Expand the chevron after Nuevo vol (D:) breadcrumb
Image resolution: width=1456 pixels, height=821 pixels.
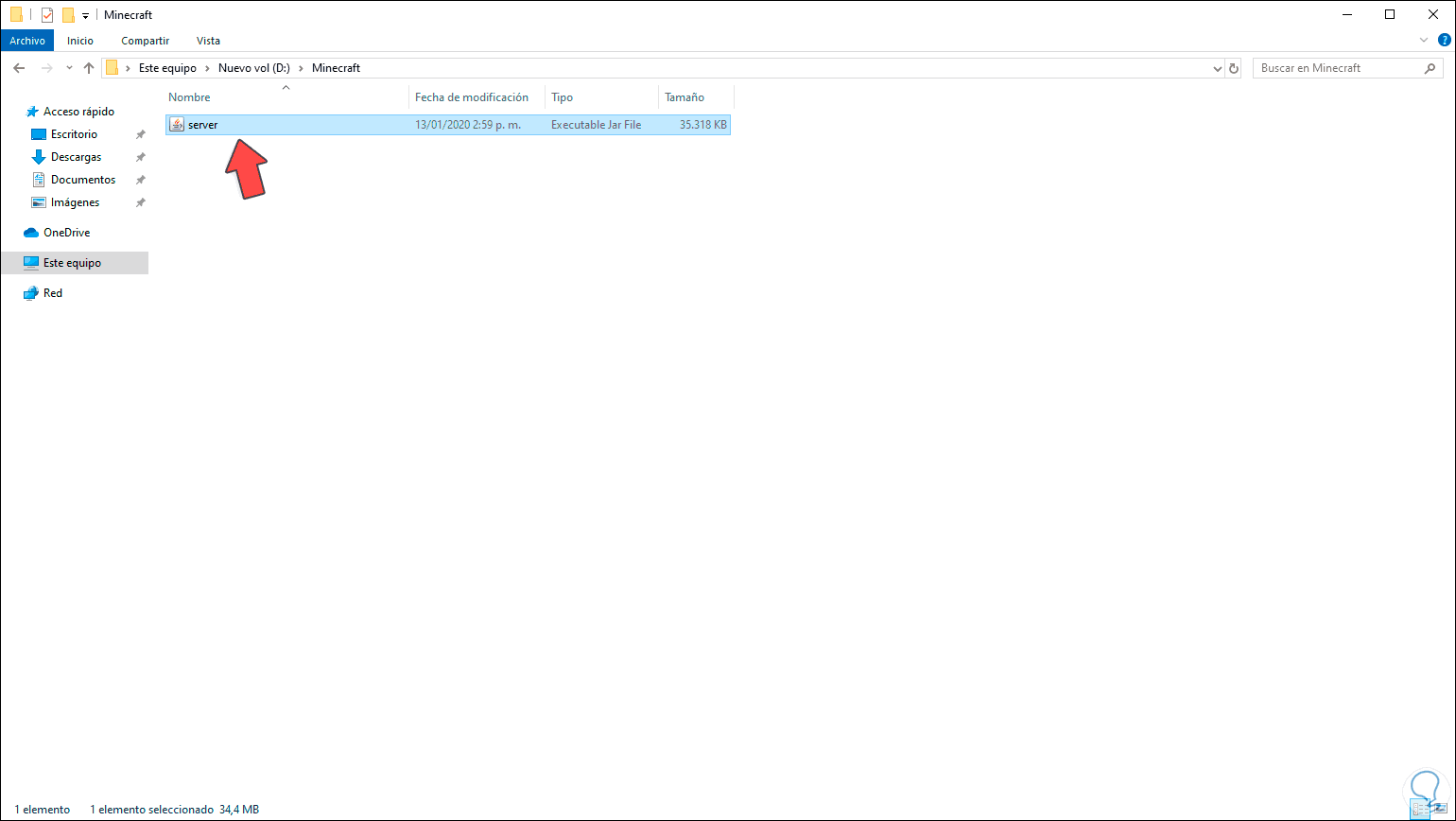tap(303, 68)
